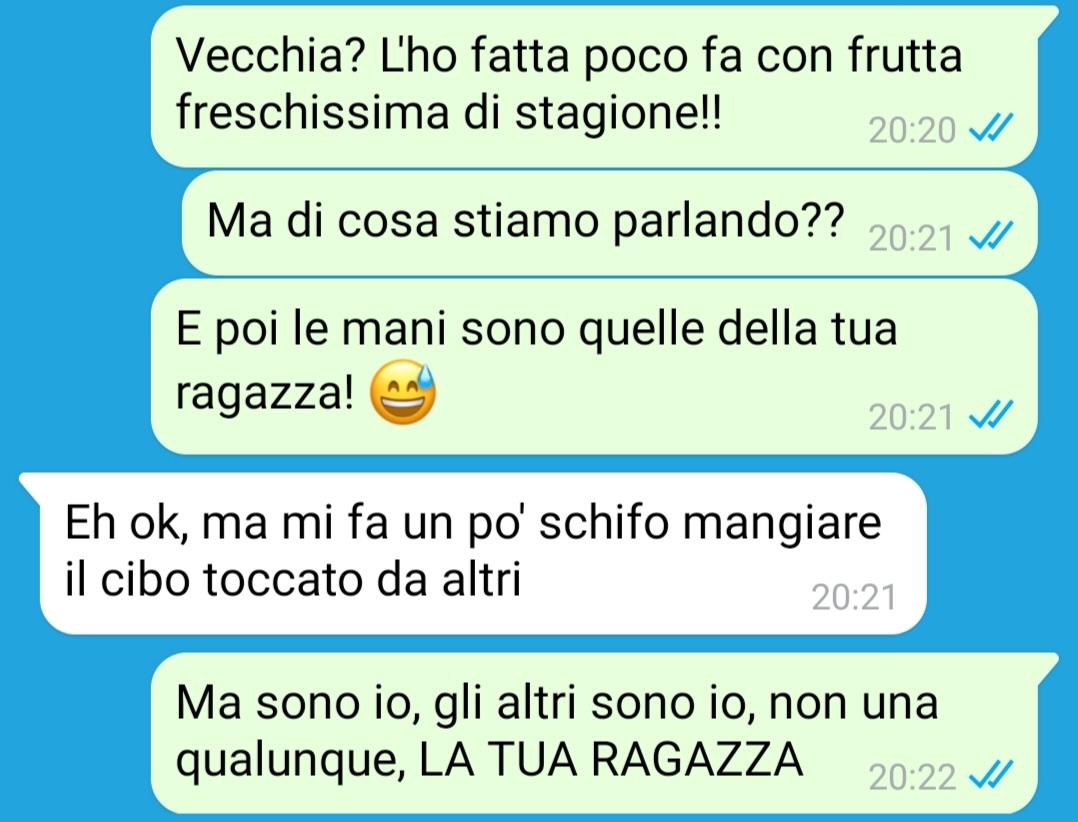Click the blue read checkmarks at 20:20
This screenshot has height=822, width=1078.
click(x=991, y=128)
